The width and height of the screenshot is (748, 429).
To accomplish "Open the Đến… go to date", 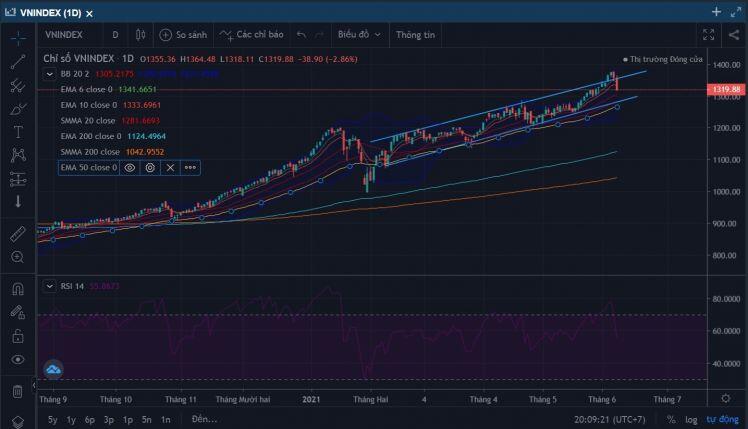I will (204, 419).
